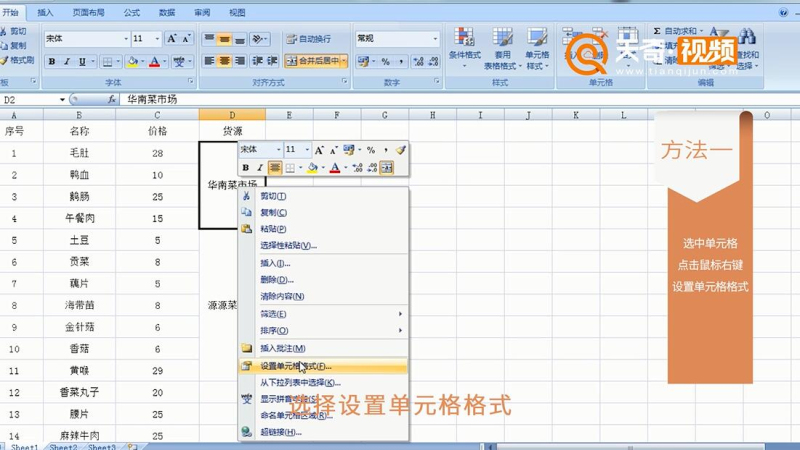Expand the 筛选(E) submenu
This screenshot has width=800, height=450.
coord(323,314)
